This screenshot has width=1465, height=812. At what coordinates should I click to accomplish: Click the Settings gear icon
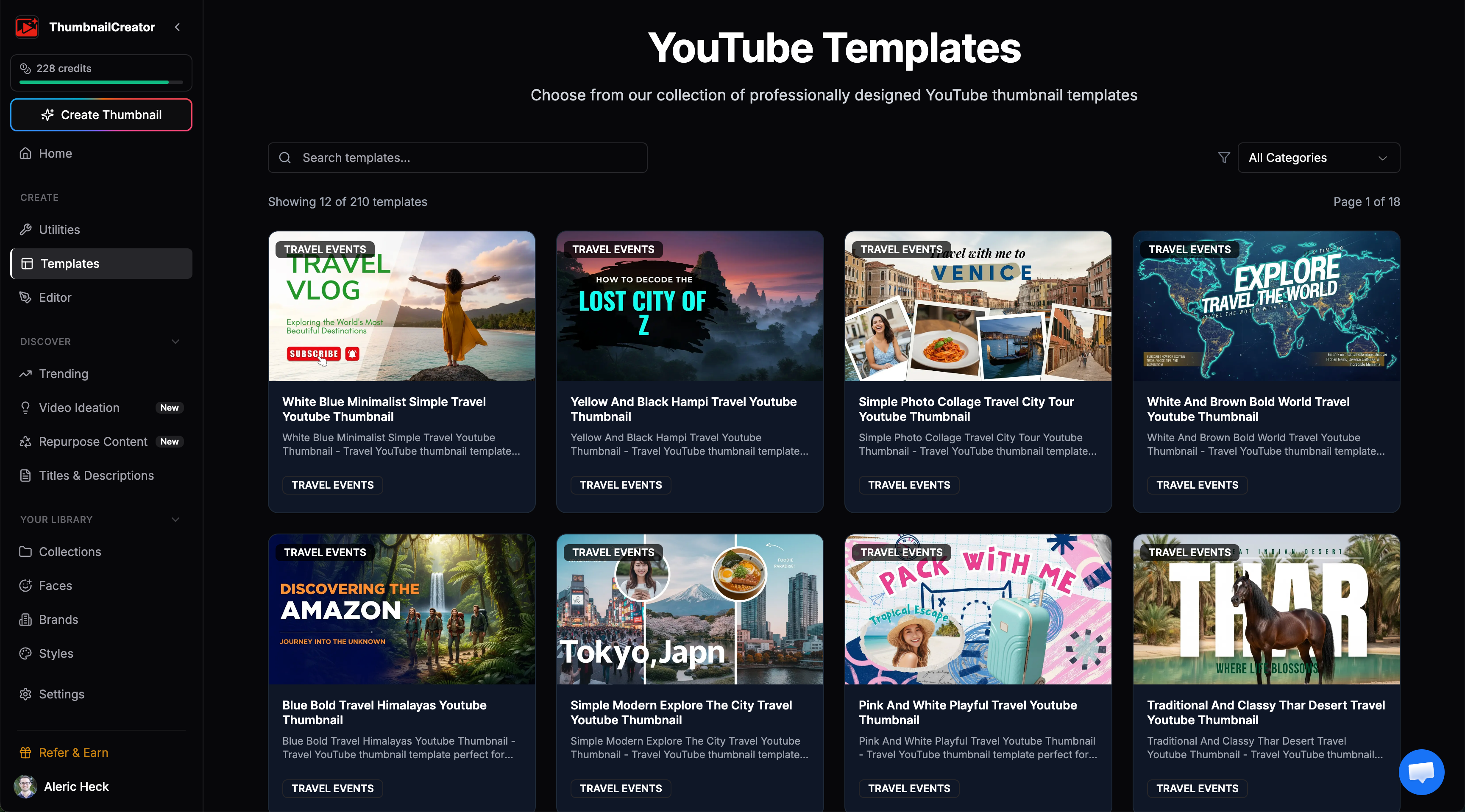tap(25, 694)
